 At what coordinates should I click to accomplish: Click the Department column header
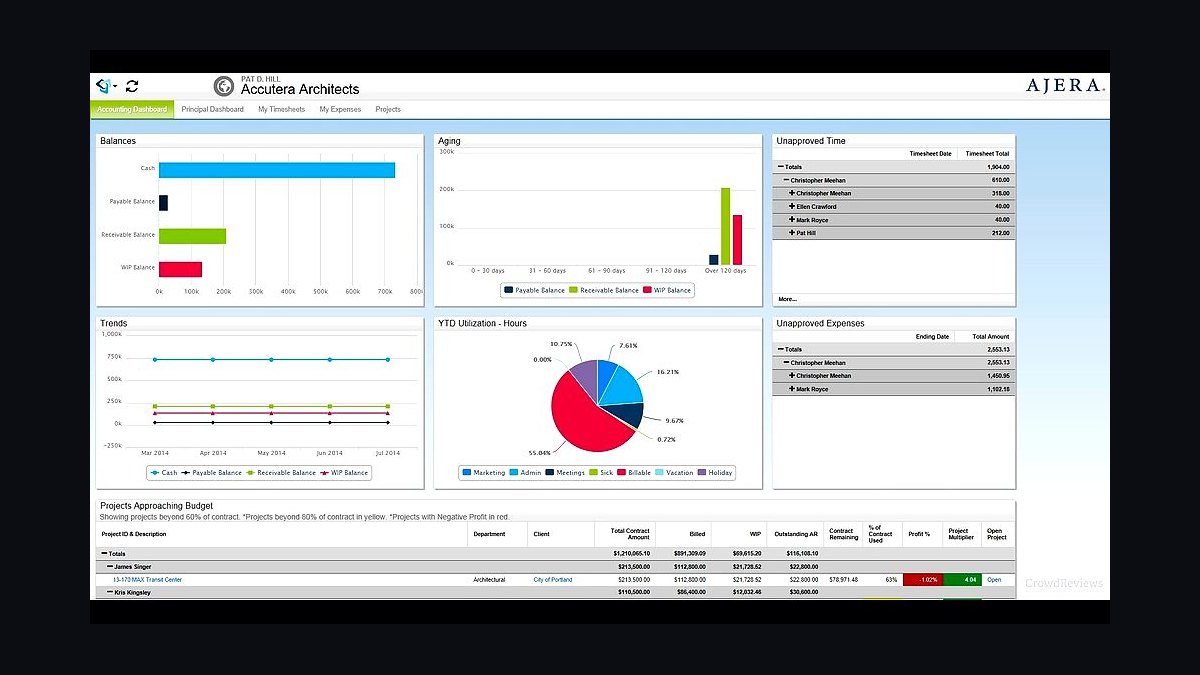click(489, 534)
